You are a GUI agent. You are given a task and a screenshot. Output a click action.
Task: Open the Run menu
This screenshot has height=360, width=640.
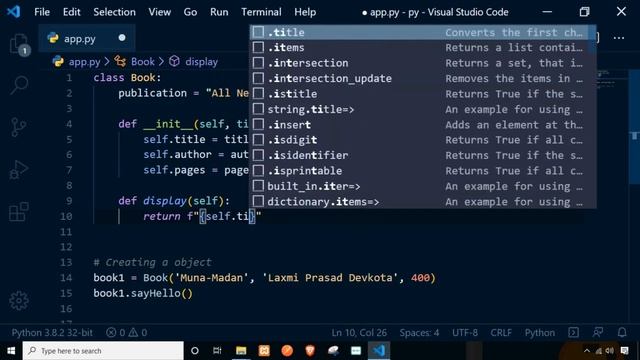[219, 12]
